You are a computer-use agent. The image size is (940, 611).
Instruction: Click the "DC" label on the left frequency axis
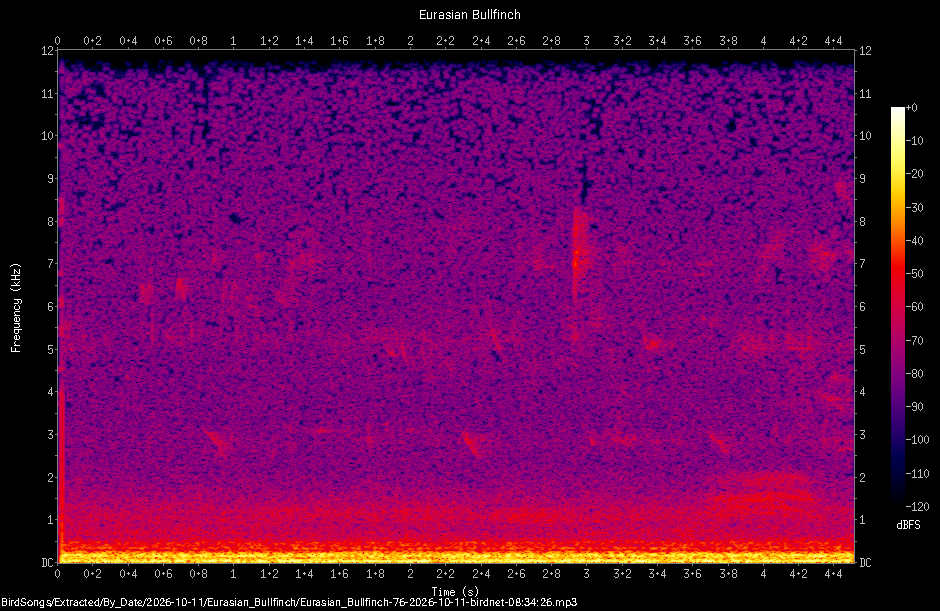[x=48, y=562]
